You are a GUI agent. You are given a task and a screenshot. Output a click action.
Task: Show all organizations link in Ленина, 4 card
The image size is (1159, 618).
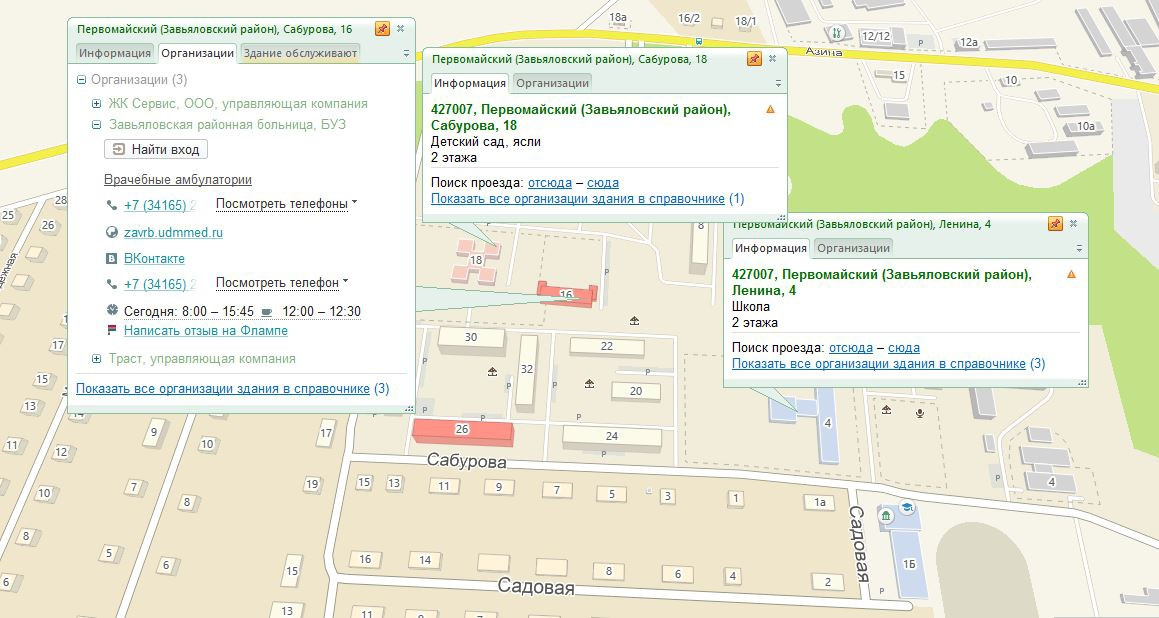[878, 364]
